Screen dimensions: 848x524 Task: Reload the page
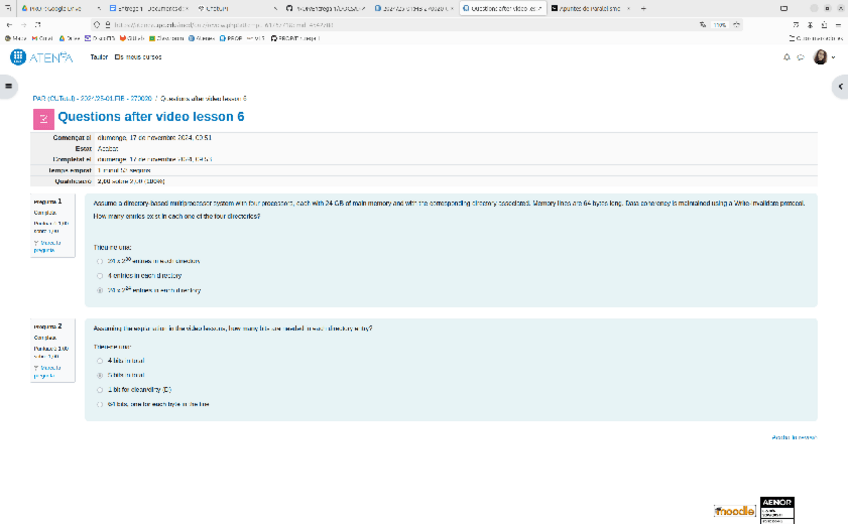click(38, 25)
